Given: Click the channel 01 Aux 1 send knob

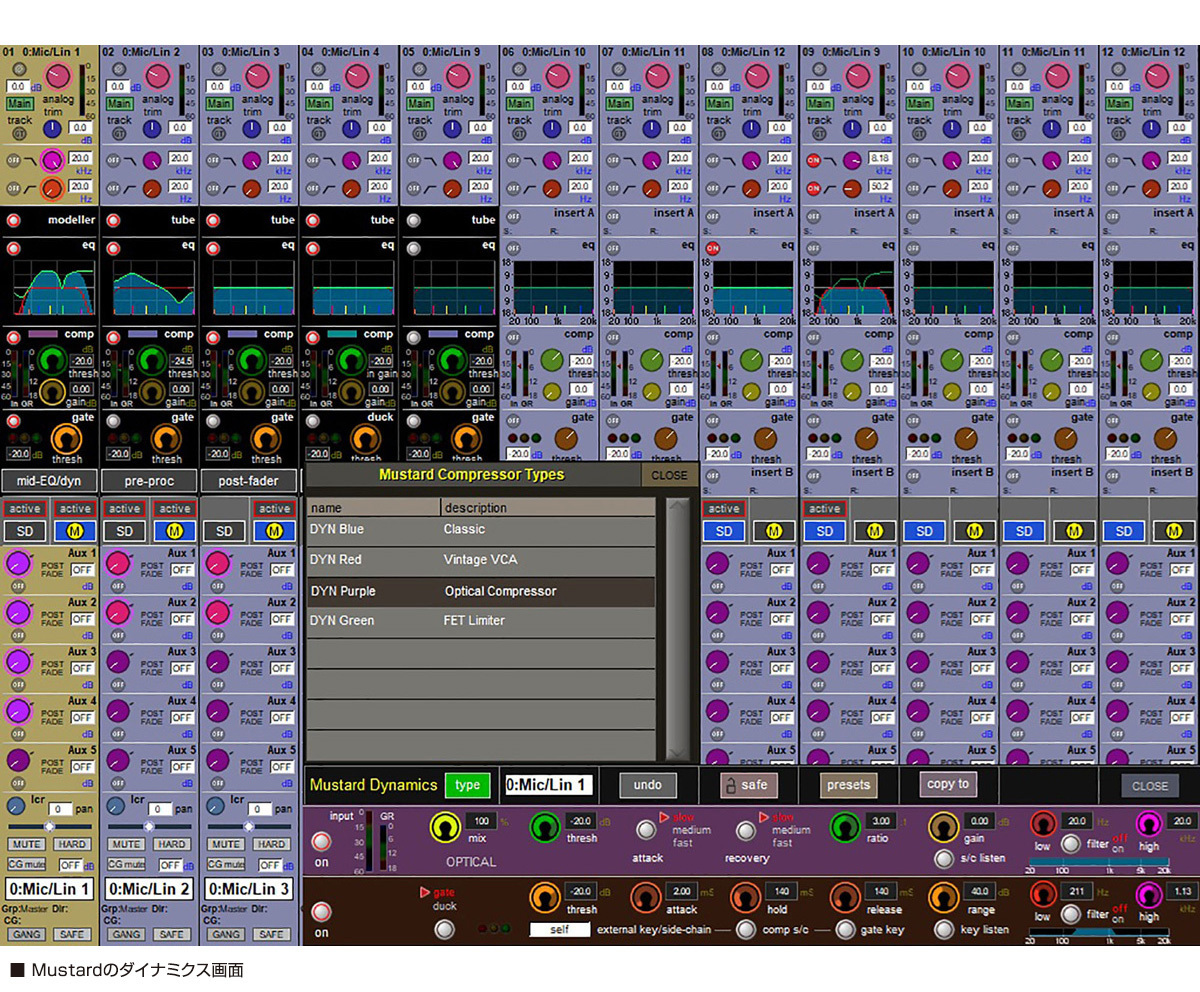Looking at the screenshot, I should click(x=19, y=564).
